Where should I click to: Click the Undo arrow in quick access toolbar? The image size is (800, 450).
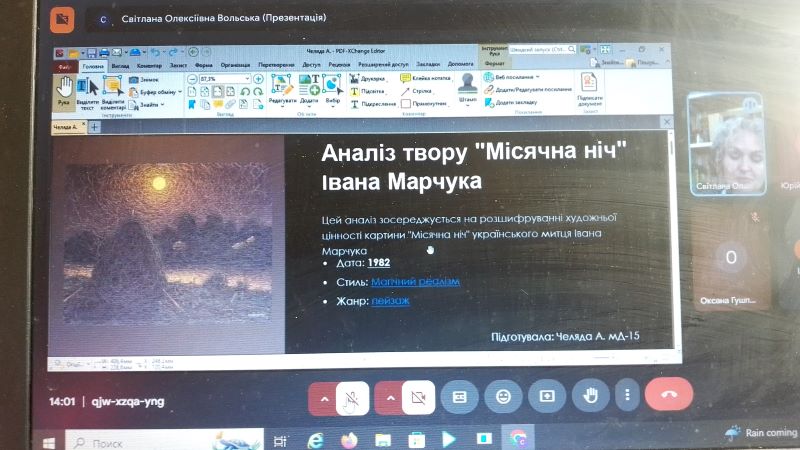[155, 52]
